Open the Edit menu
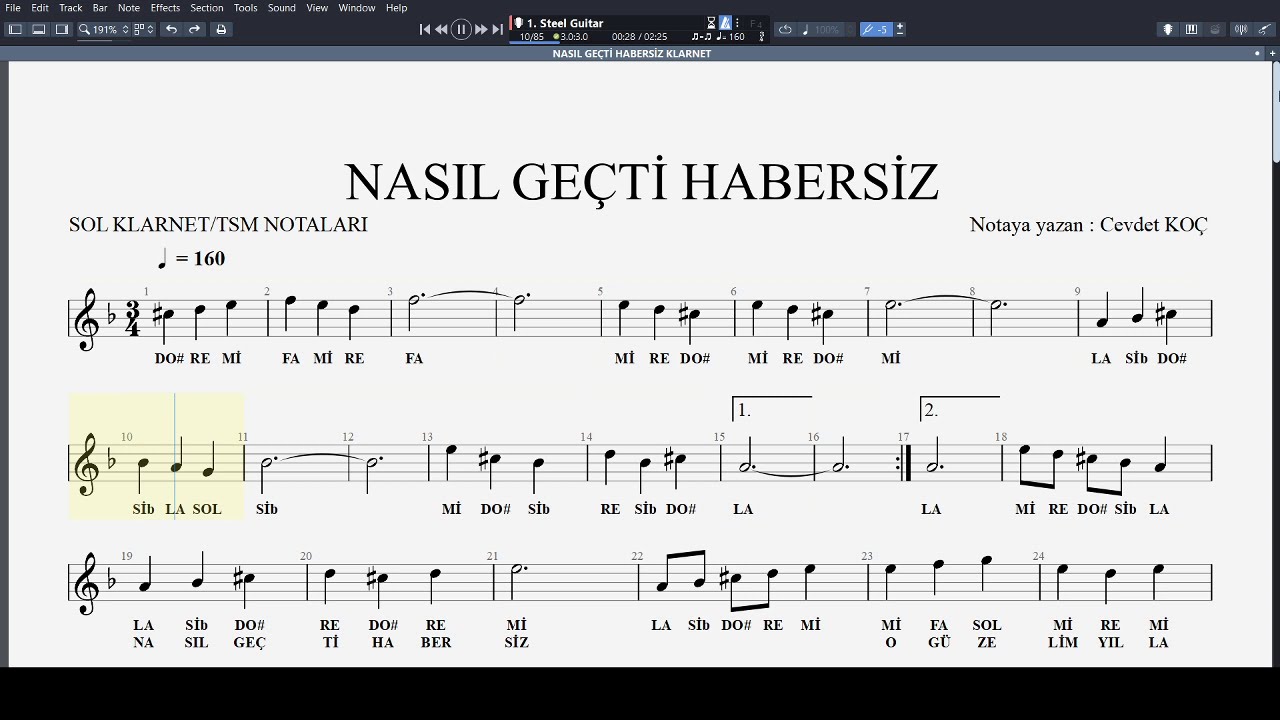1280x720 pixels. point(40,8)
